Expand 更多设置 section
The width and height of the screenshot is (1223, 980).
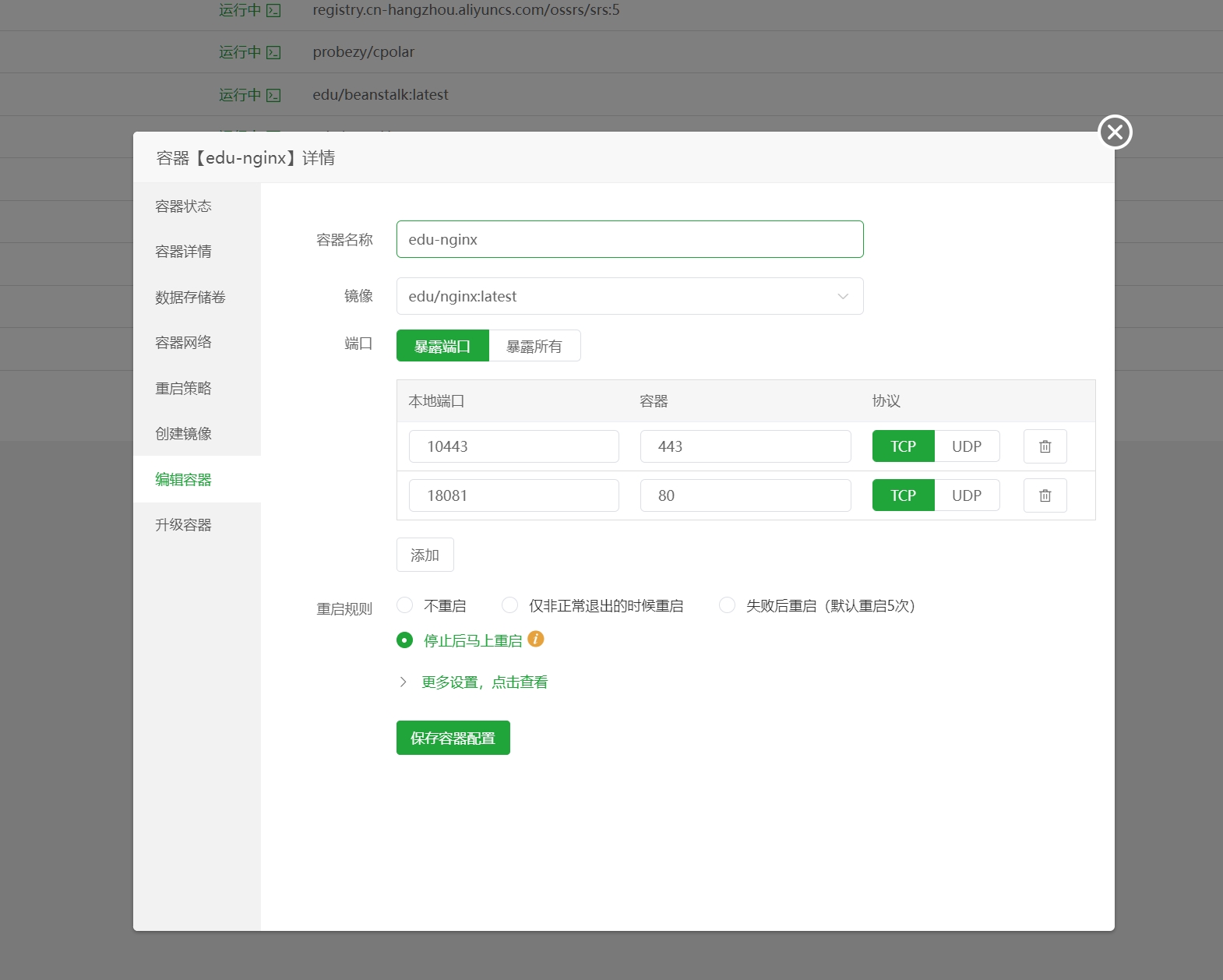tap(483, 682)
